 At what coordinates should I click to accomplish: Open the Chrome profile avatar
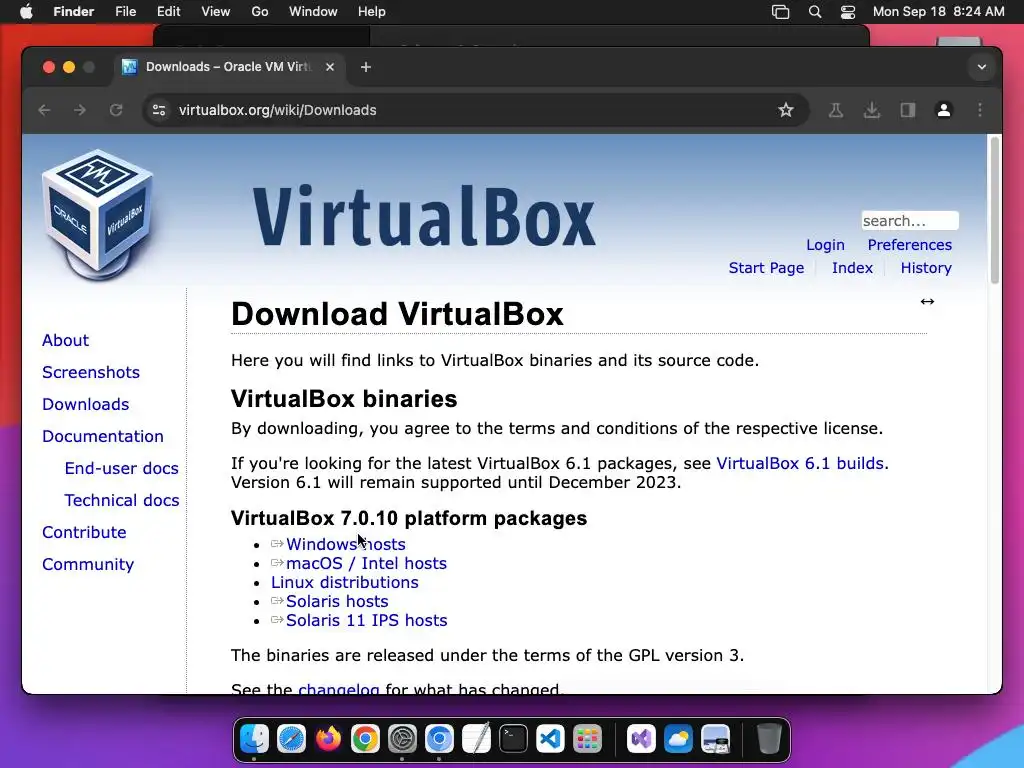coord(944,110)
